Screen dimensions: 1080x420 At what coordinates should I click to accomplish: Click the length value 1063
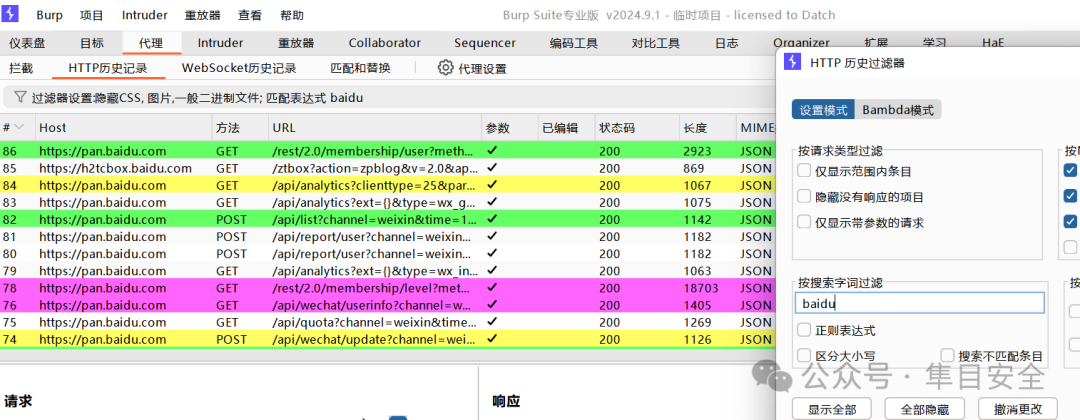click(x=697, y=271)
